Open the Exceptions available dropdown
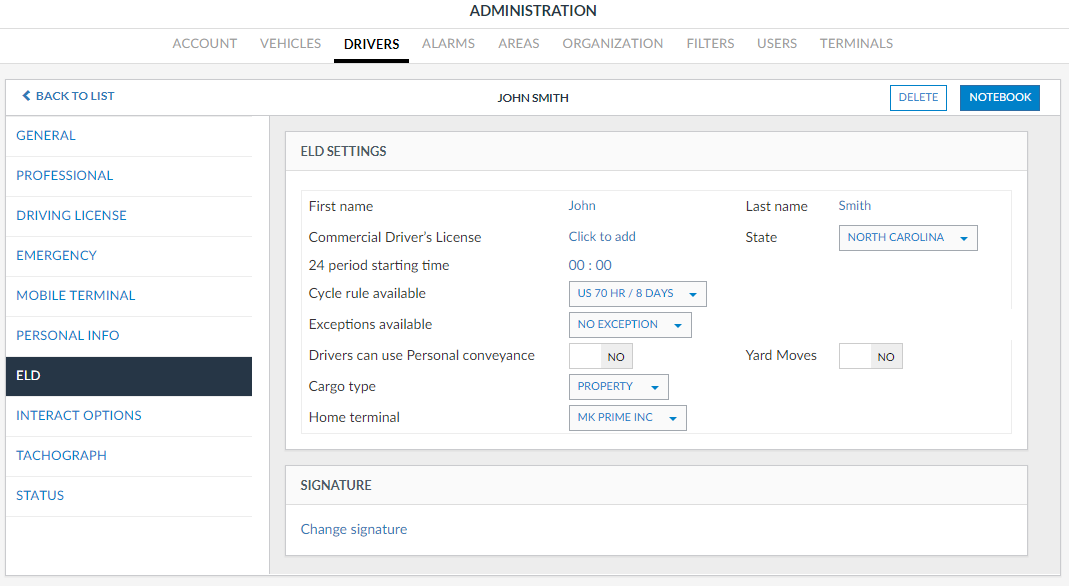 coord(629,325)
